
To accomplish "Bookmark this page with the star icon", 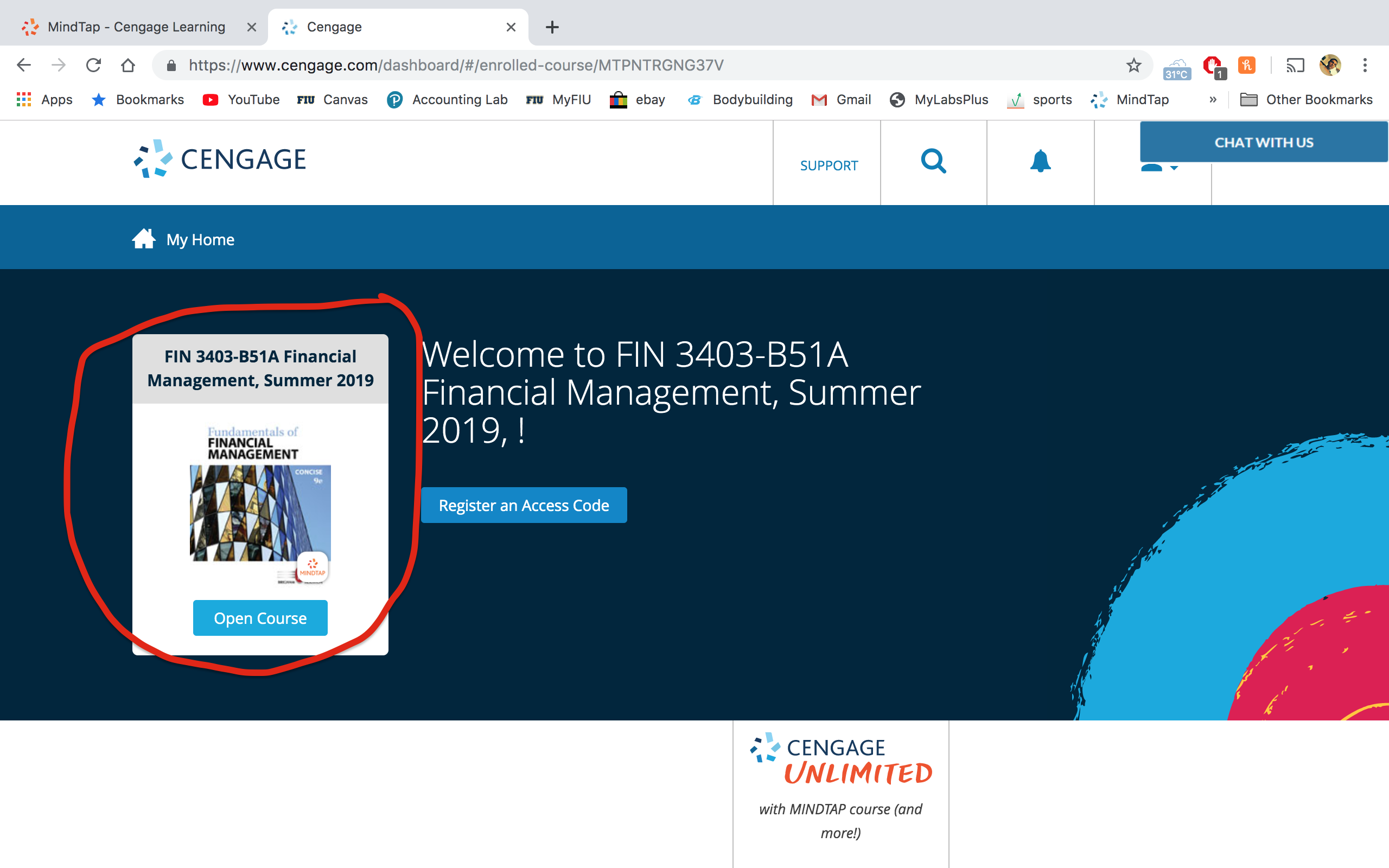I will (1133, 65).
